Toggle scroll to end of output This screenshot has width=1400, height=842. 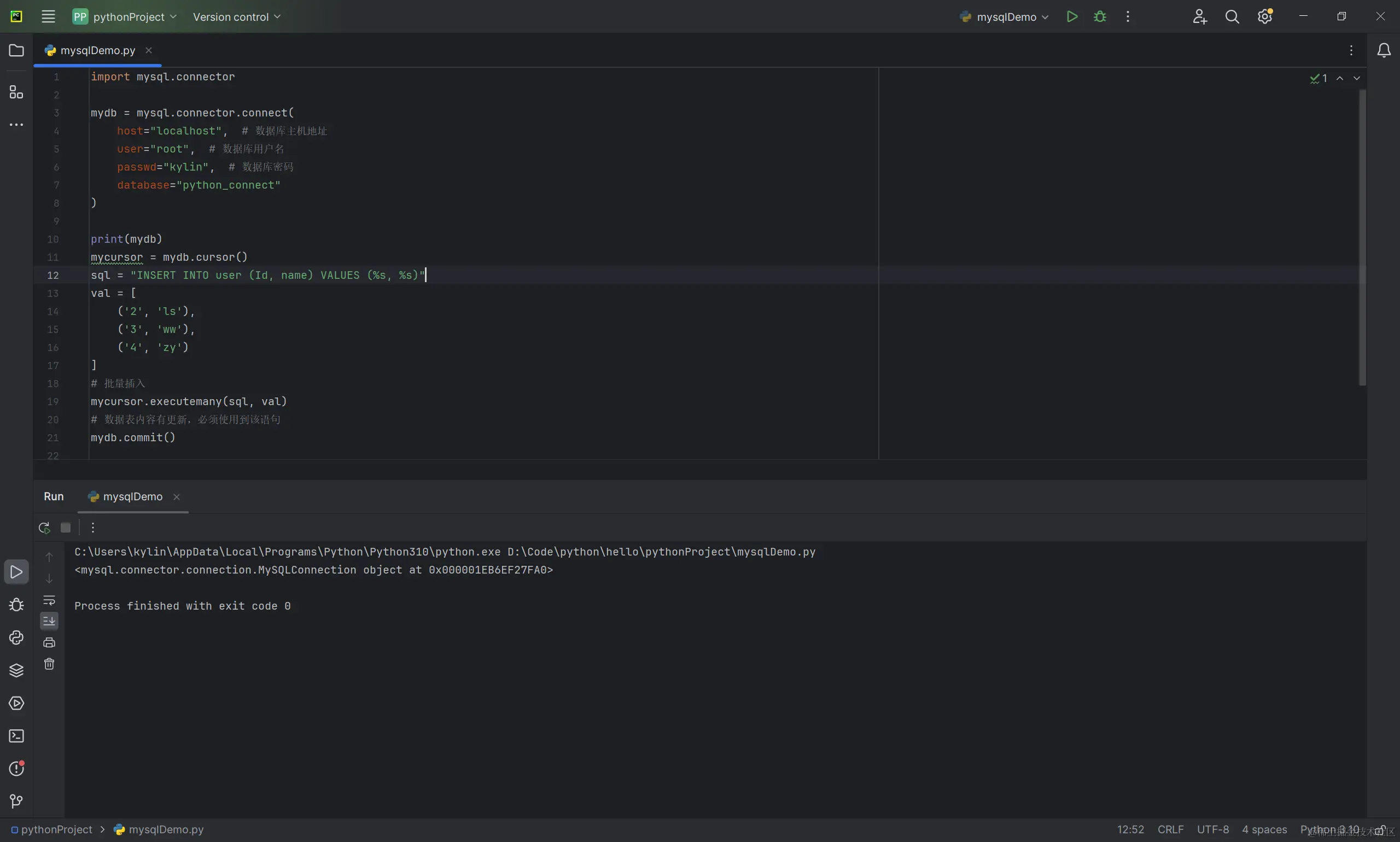click(49, 621)
